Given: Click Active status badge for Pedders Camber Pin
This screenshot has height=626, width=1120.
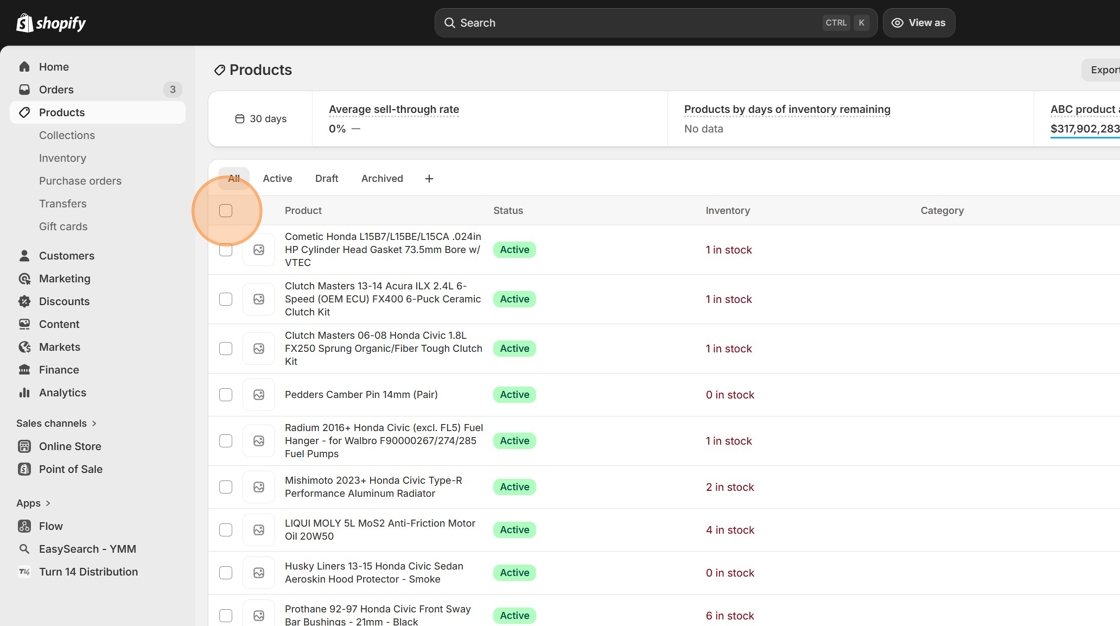Looking at the screenshot, I should coord(514,395).
